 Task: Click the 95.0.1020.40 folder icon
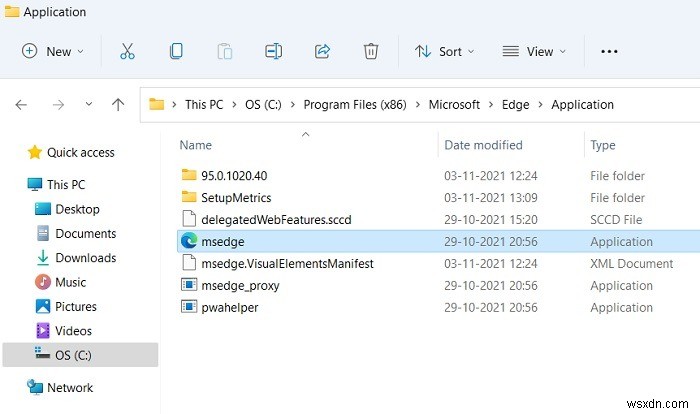pos(189,175)
